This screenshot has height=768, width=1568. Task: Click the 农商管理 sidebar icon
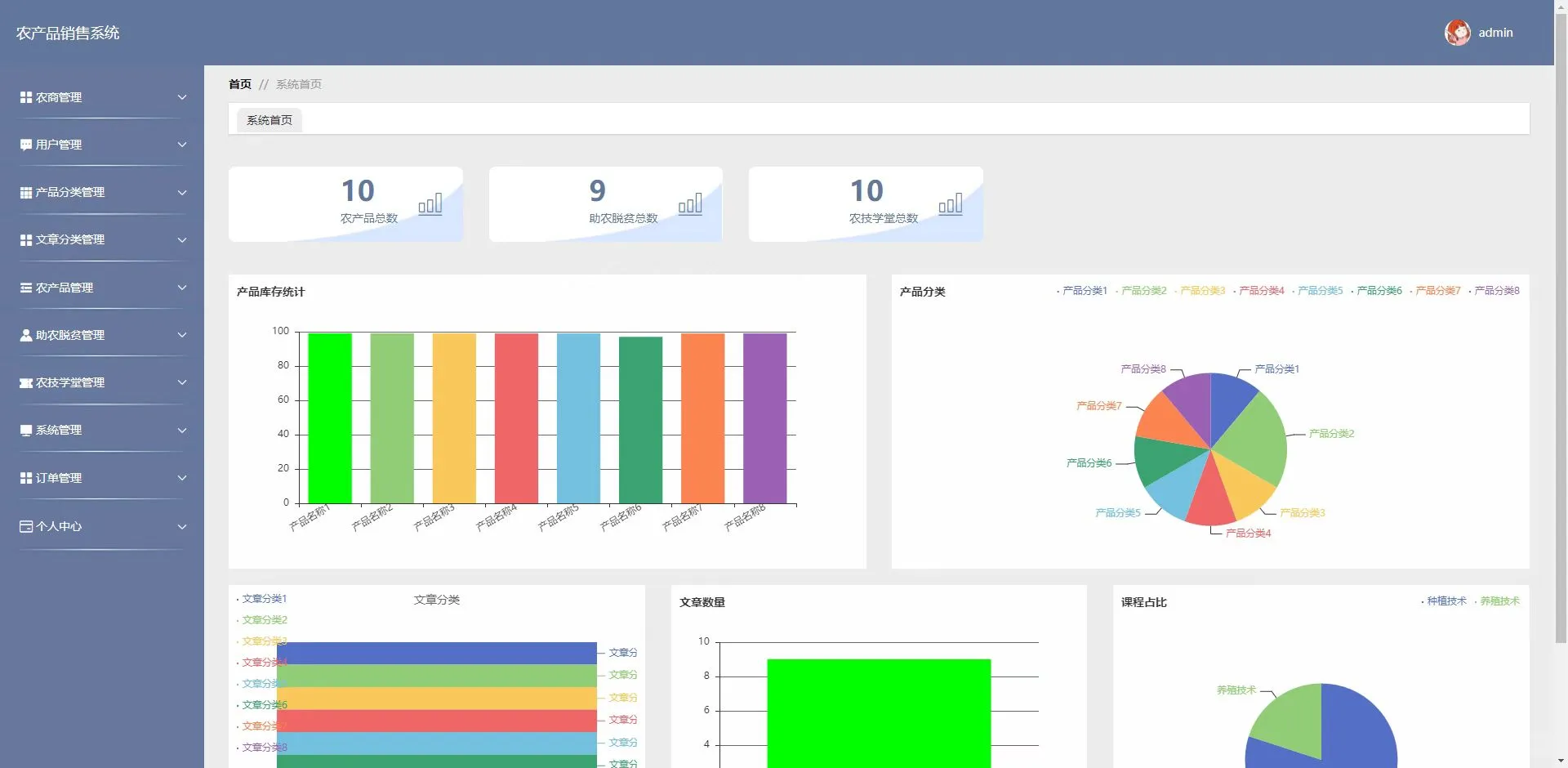24,97
